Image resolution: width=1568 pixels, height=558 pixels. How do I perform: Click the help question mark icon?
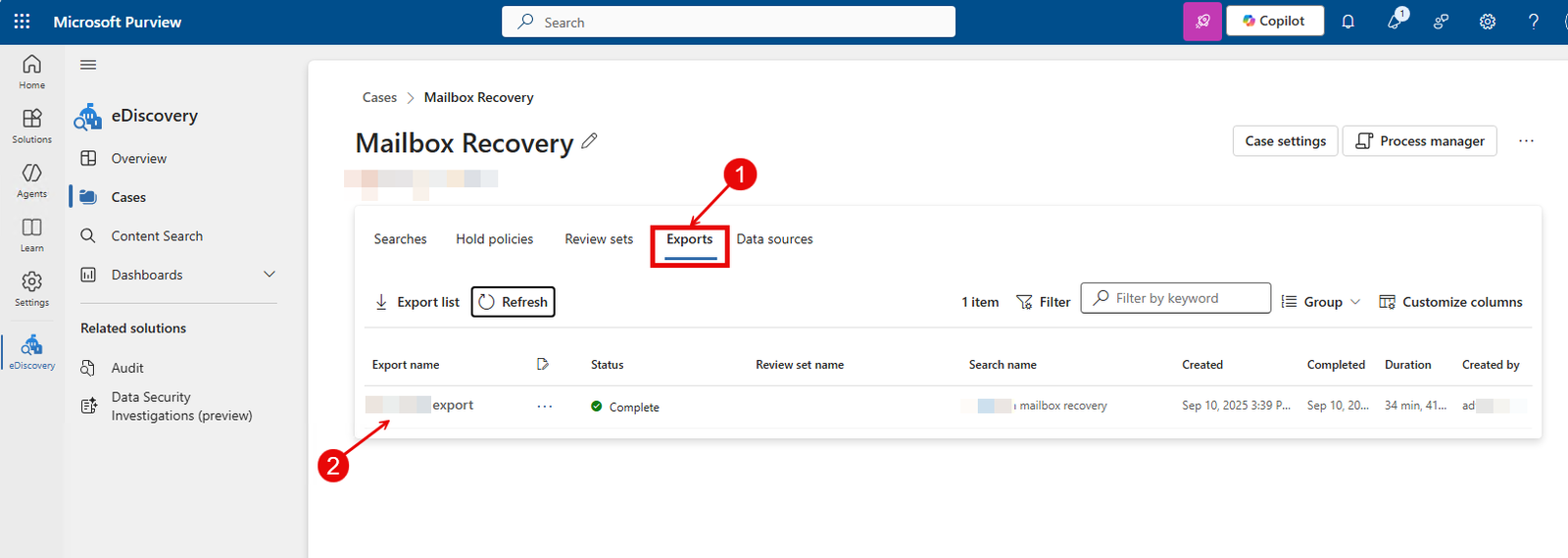[x=1533, y=22]
